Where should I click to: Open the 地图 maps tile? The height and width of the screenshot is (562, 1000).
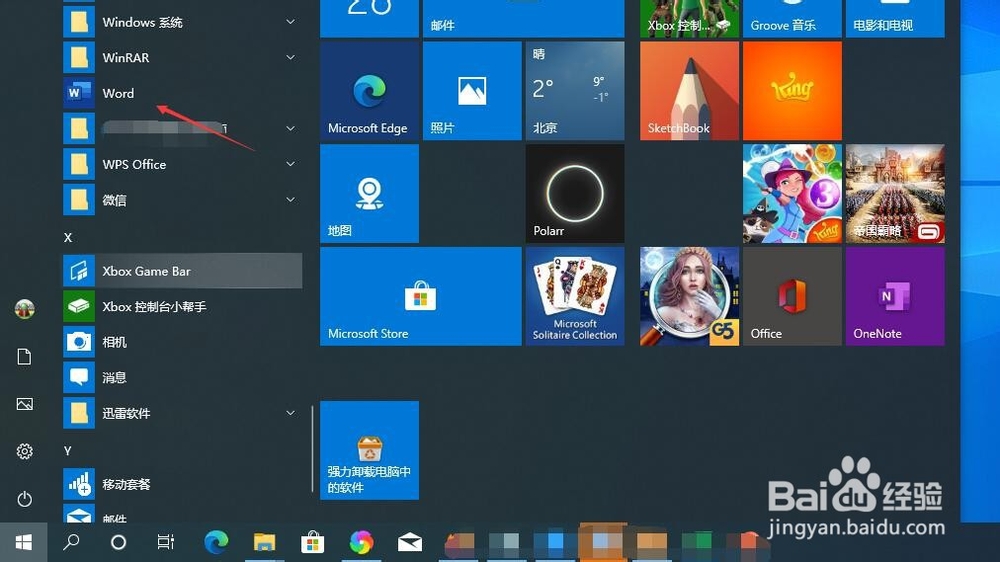point(369,193)
